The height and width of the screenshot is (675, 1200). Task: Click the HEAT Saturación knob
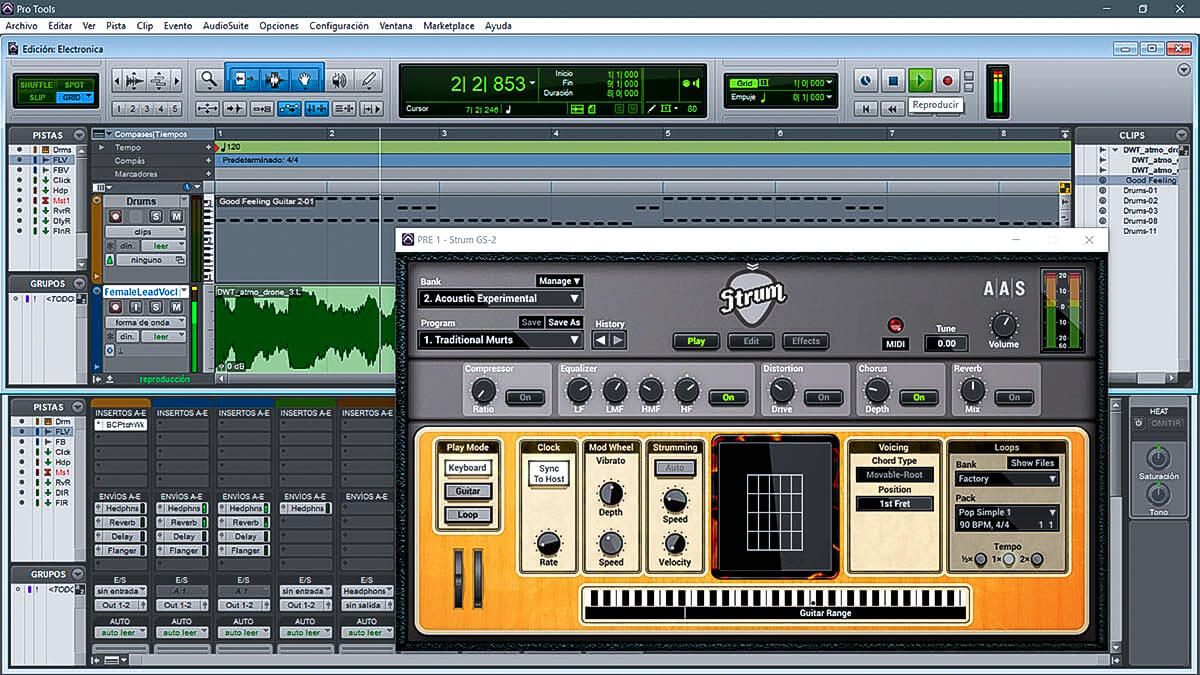[1157, 458]
